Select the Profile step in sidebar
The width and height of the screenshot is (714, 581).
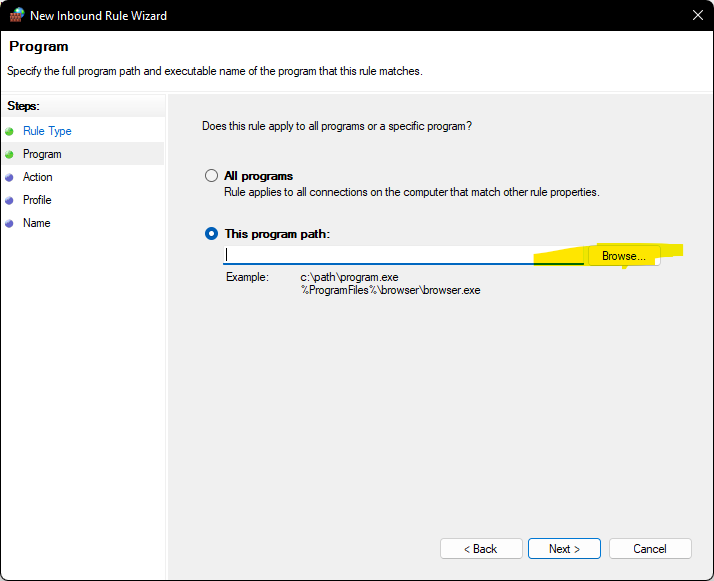click(37, 200)
